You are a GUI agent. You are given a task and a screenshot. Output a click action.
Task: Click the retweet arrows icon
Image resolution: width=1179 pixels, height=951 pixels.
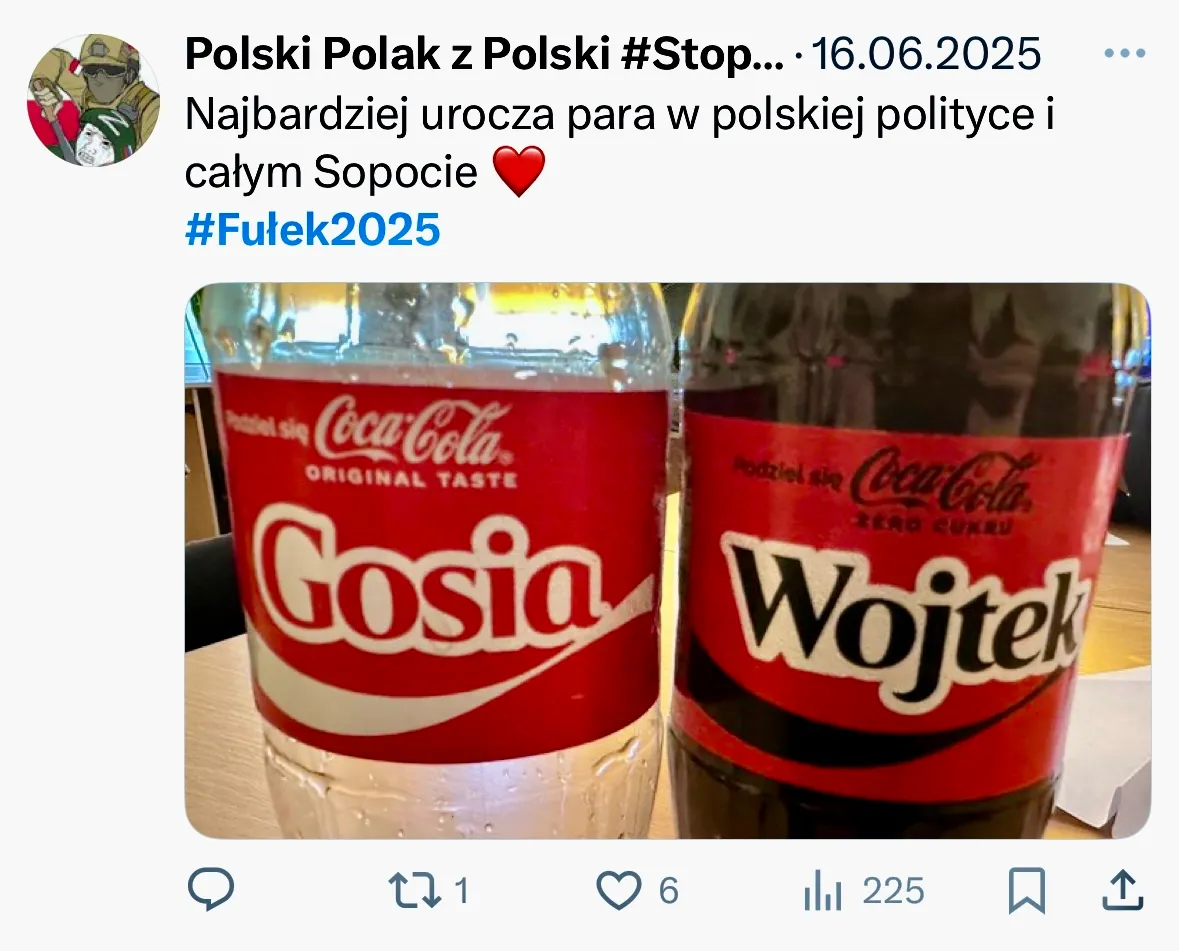click(414, 890)
